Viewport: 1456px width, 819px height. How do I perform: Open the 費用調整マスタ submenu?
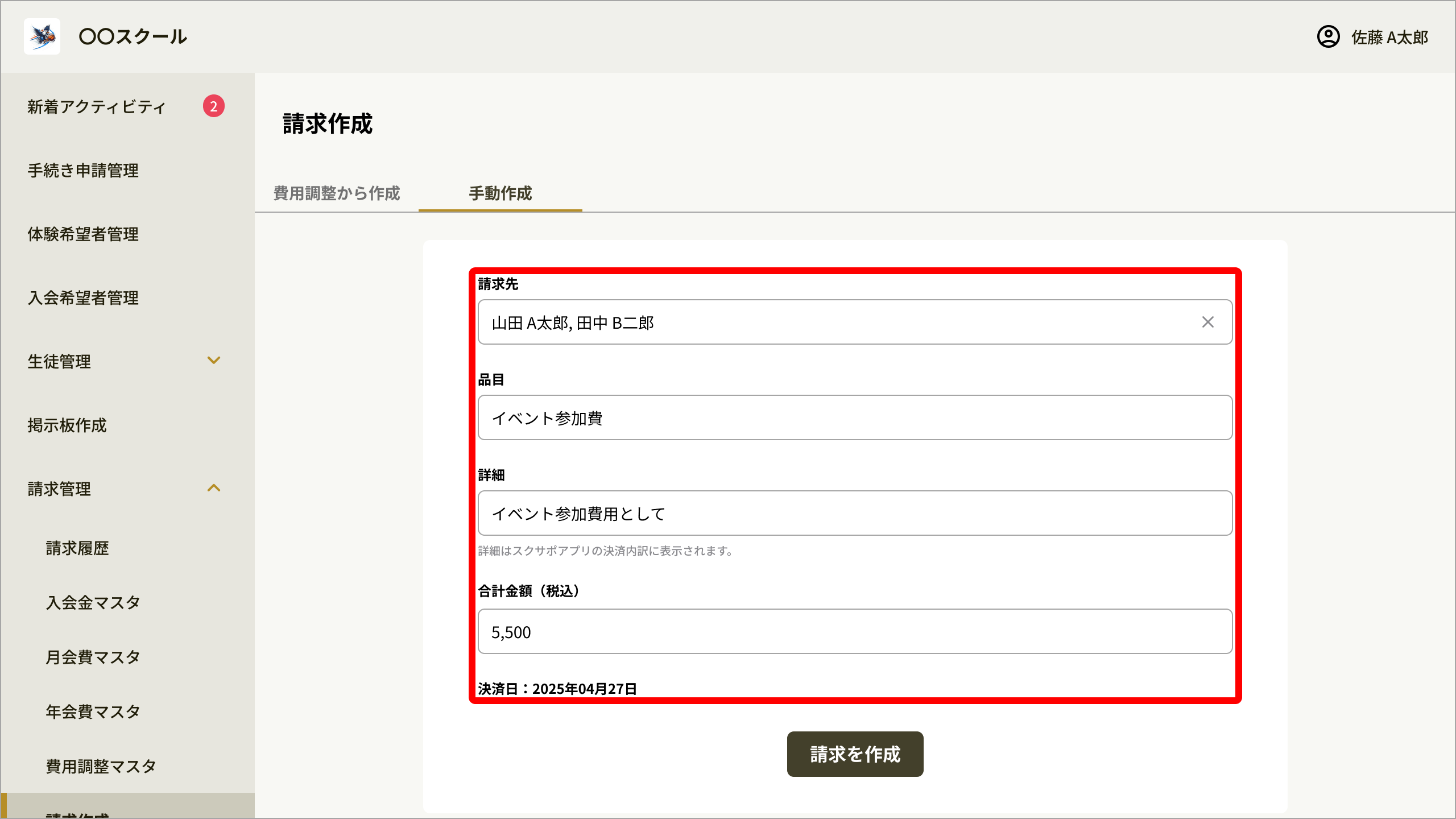click(101, 767)
